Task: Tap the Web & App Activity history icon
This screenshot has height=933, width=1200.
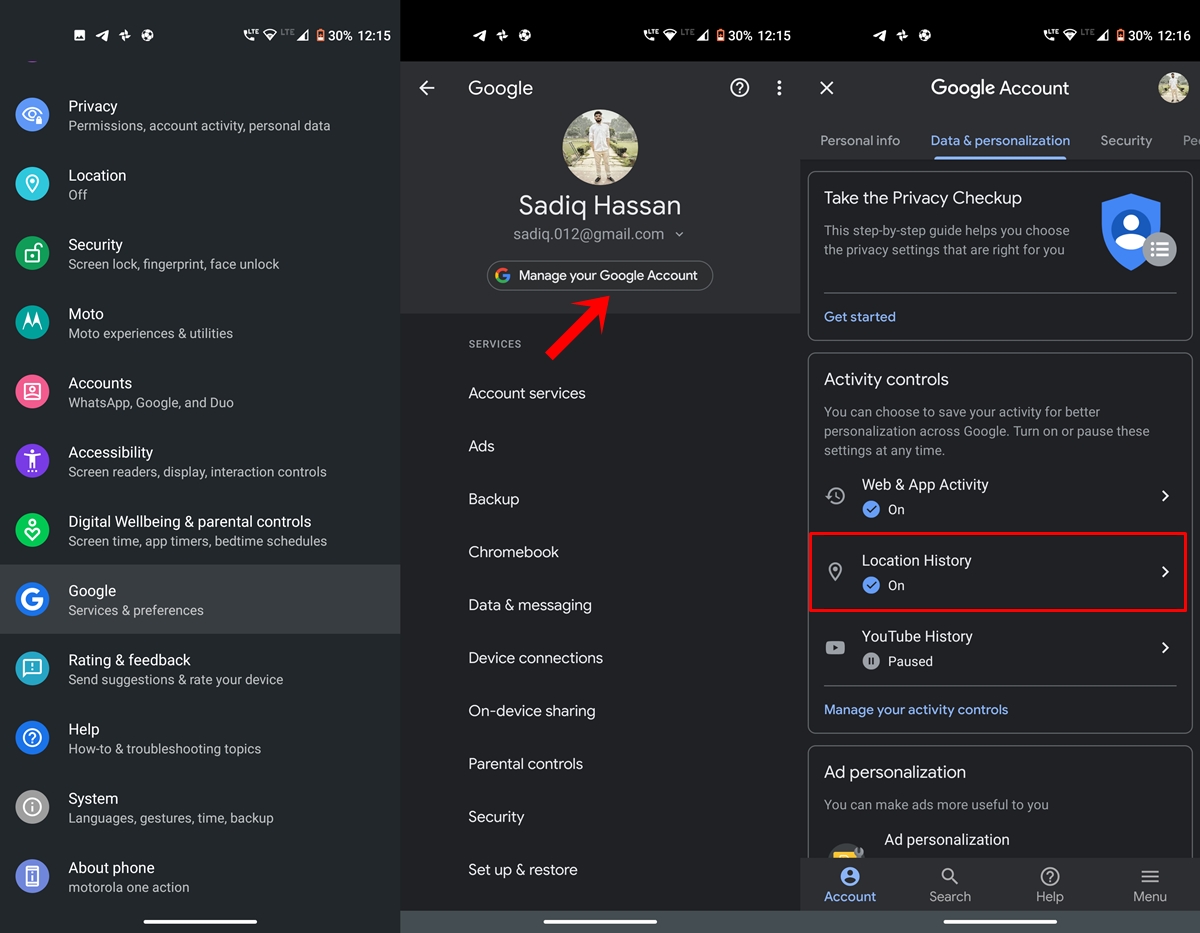Action: point(835,495)
